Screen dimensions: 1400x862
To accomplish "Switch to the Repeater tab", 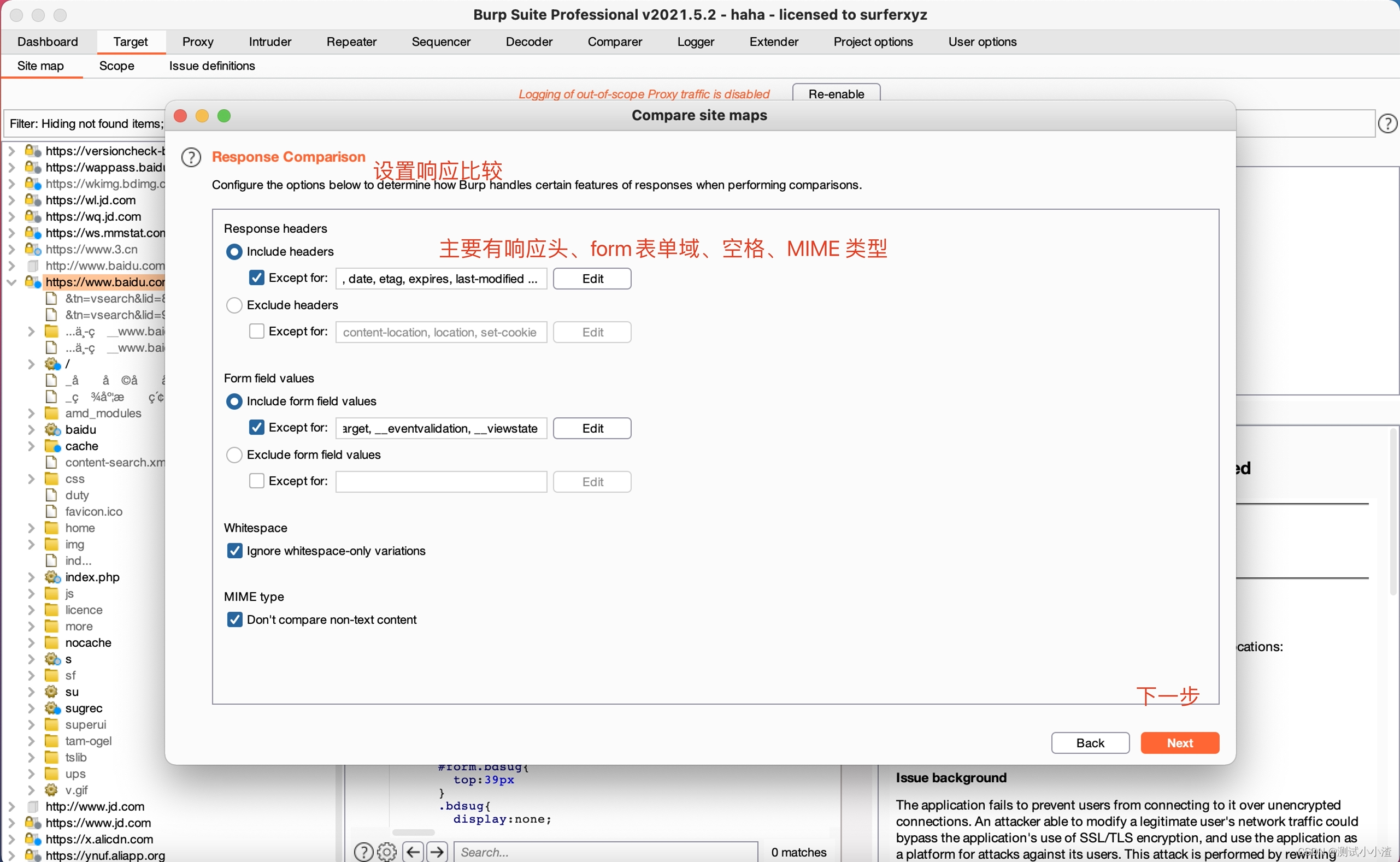I will [351, 42].
